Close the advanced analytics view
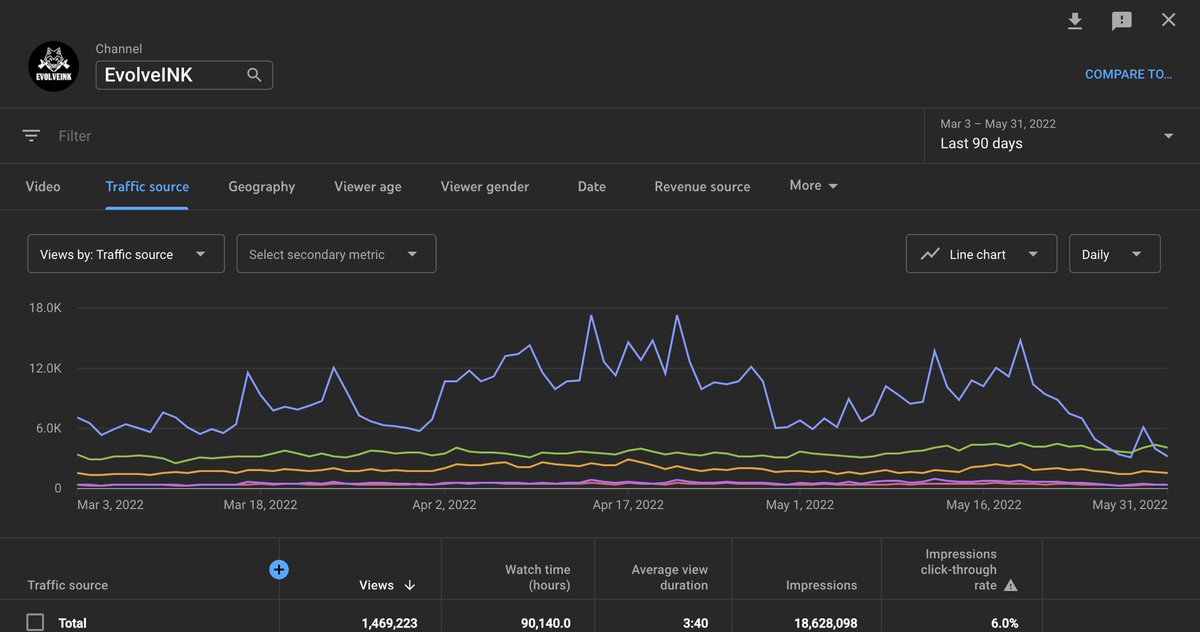Screen dimensions: 1200x632 click(1168, 20)
